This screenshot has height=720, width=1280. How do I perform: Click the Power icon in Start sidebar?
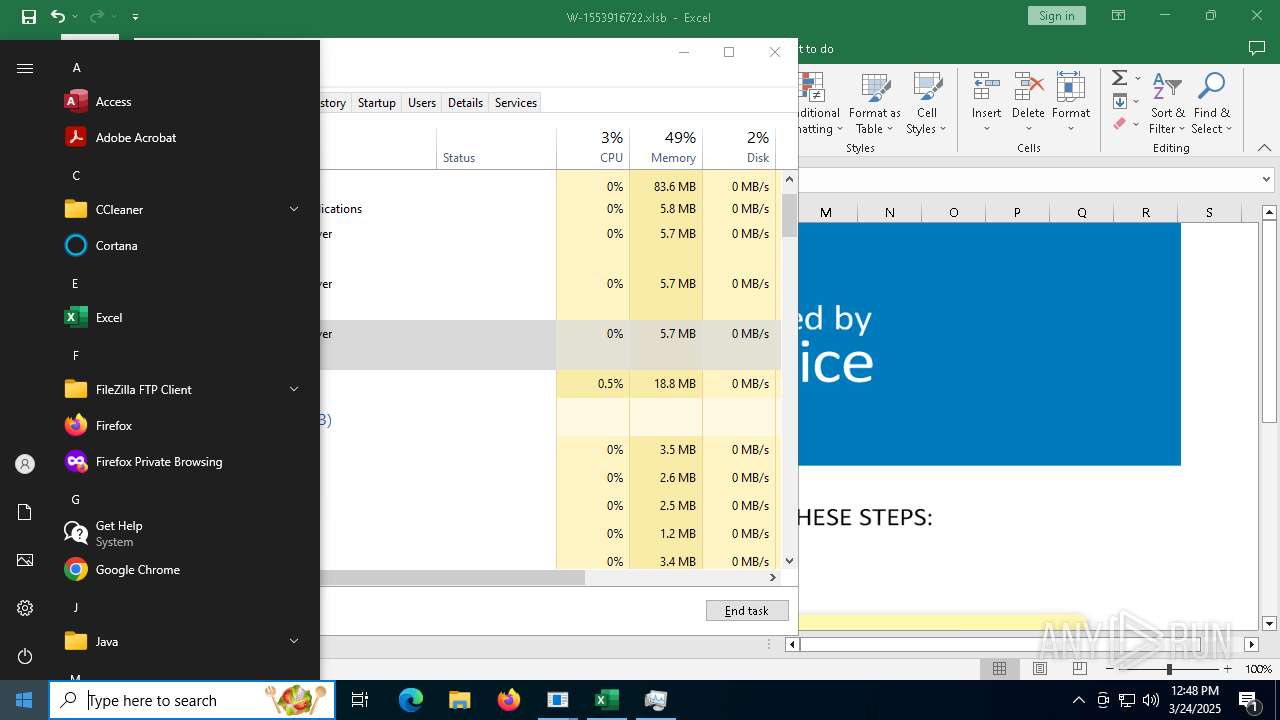(x=25, y=656)
